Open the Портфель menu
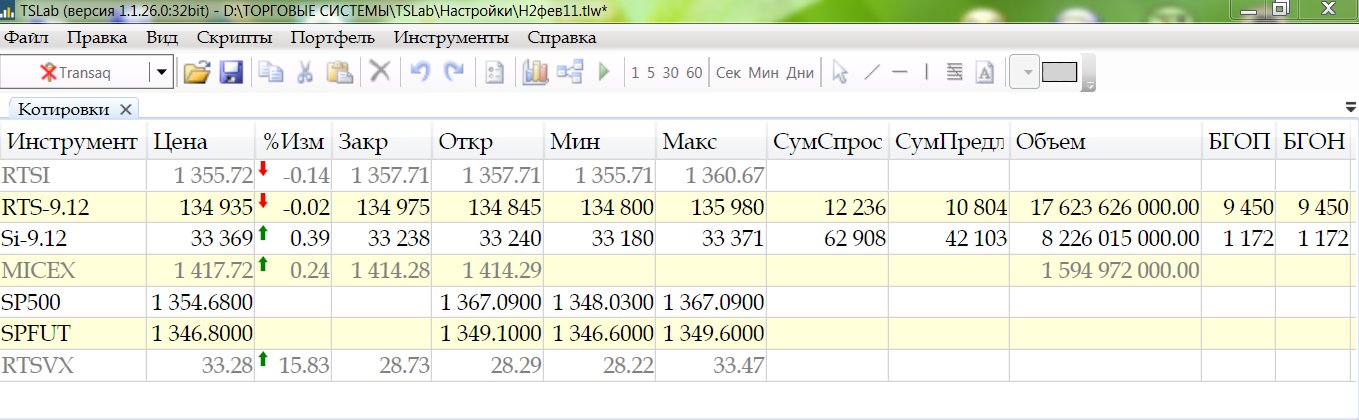The height and width of the screenshot is (420, 1359). [332, 38]
